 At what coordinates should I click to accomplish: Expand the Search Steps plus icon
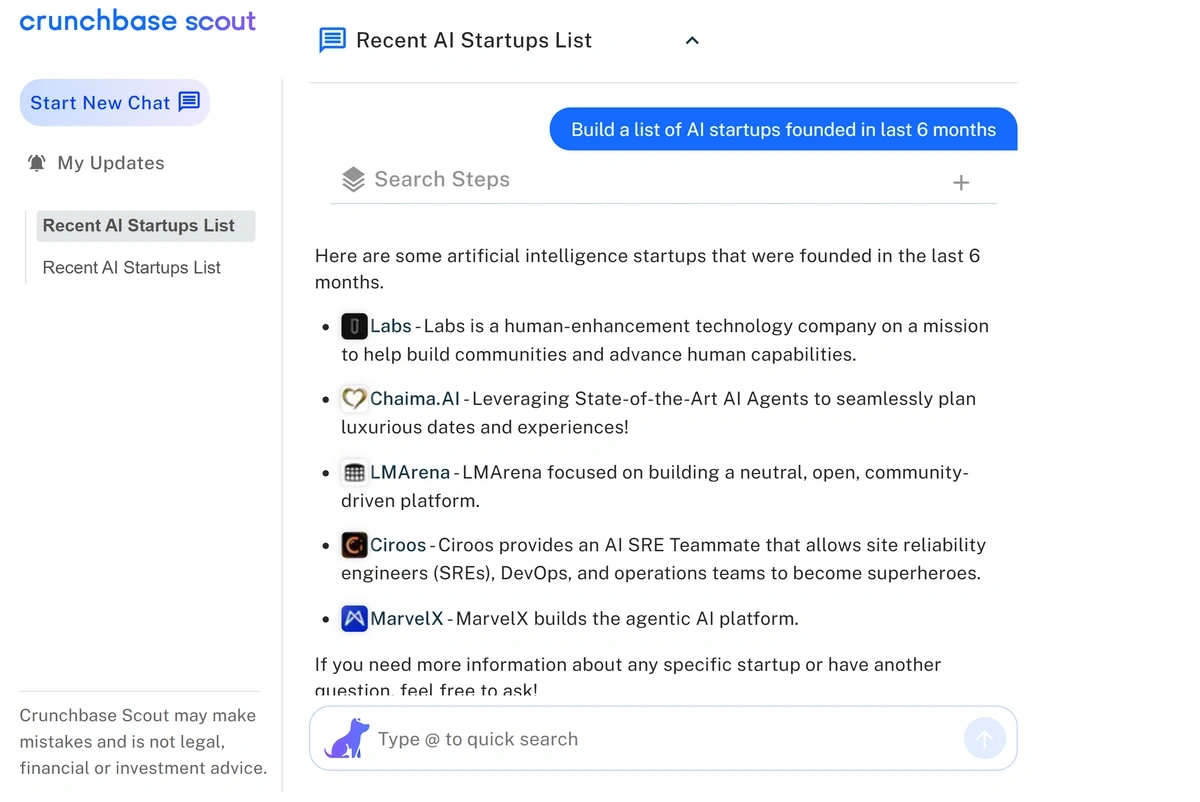click(961, 182)
